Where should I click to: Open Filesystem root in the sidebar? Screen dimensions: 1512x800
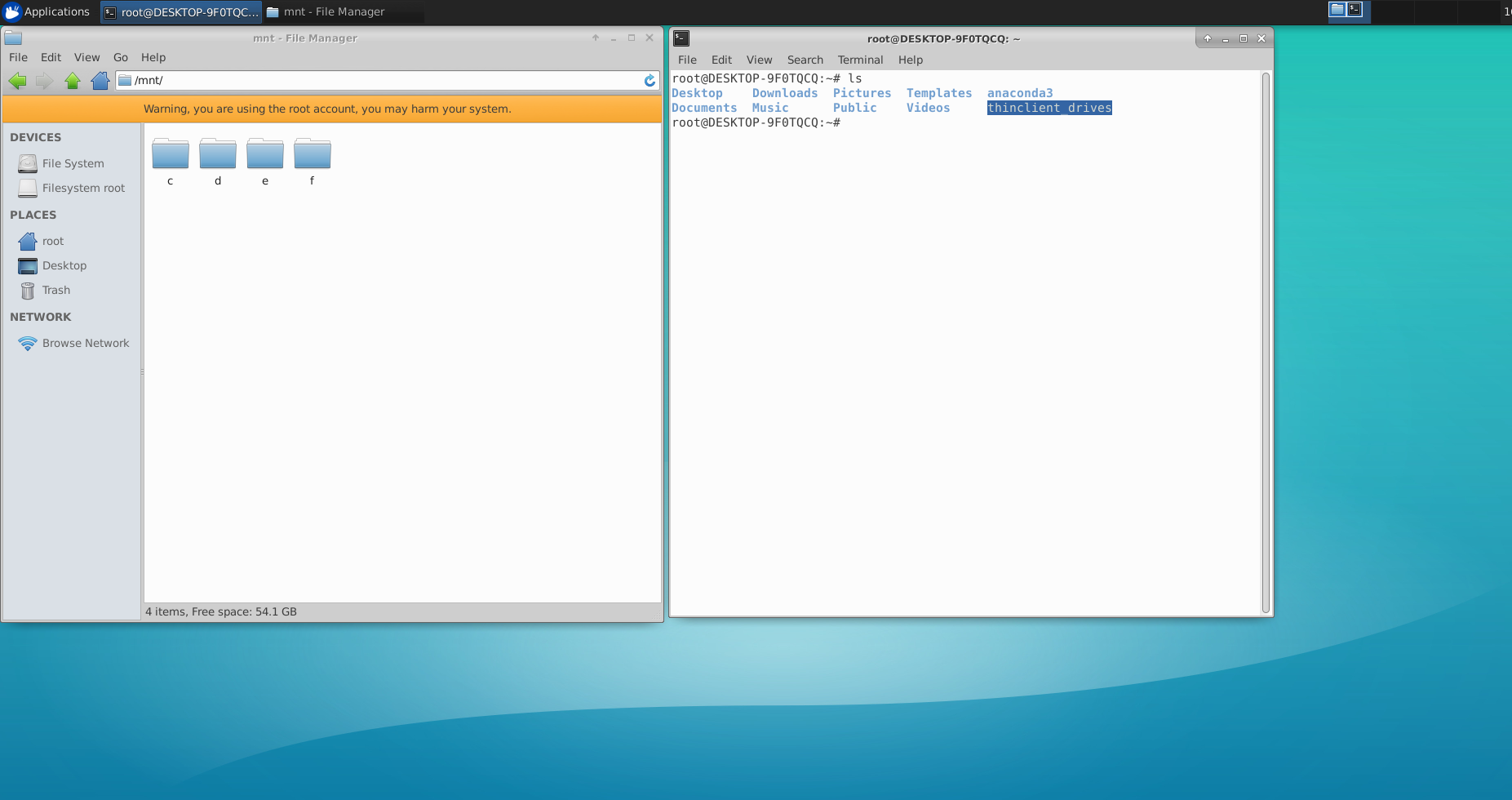coord(72,188)
